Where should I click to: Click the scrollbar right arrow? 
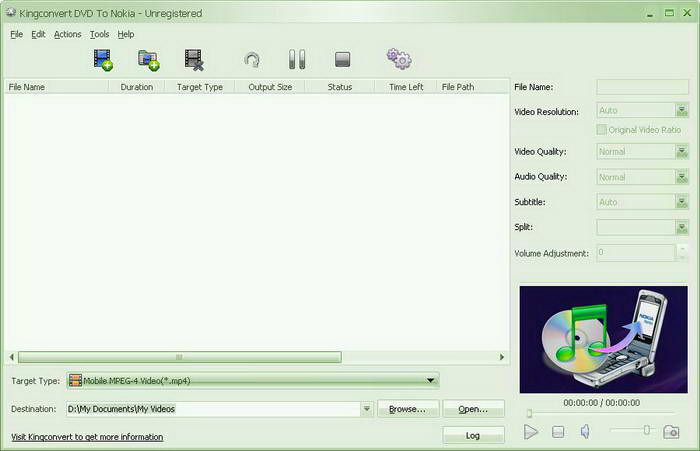502,357
